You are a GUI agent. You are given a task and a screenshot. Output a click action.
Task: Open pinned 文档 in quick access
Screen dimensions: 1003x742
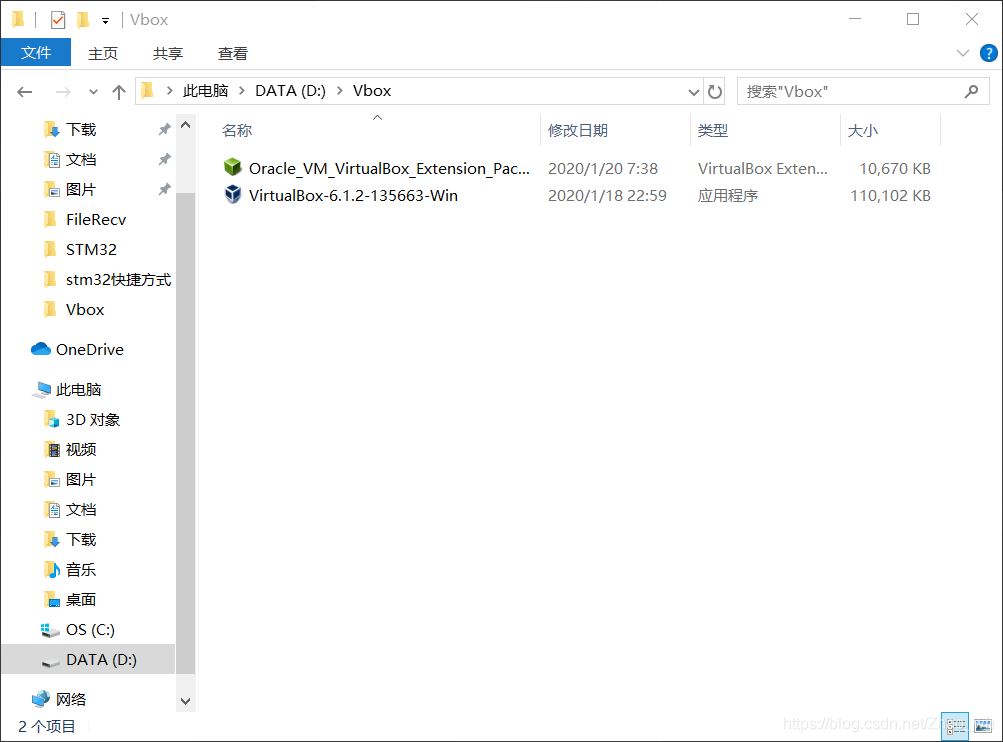tap(81, 159)
